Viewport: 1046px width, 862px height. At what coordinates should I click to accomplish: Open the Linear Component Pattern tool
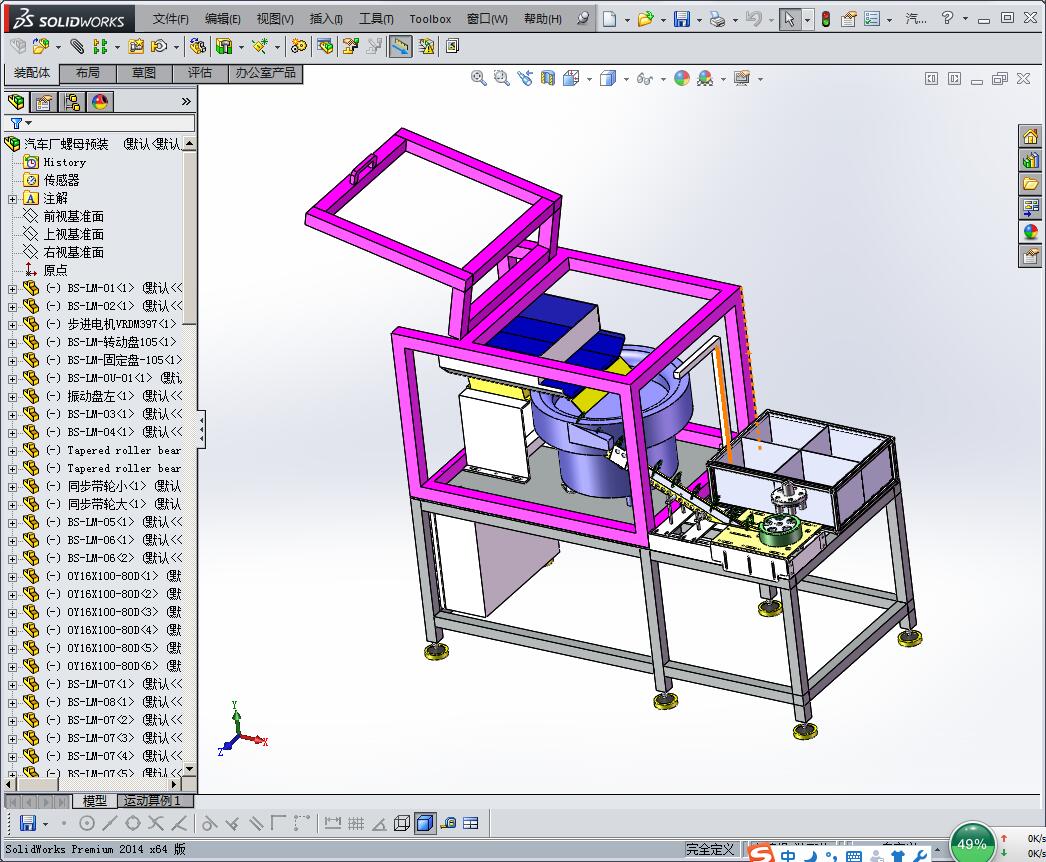(x=100, y=46)
